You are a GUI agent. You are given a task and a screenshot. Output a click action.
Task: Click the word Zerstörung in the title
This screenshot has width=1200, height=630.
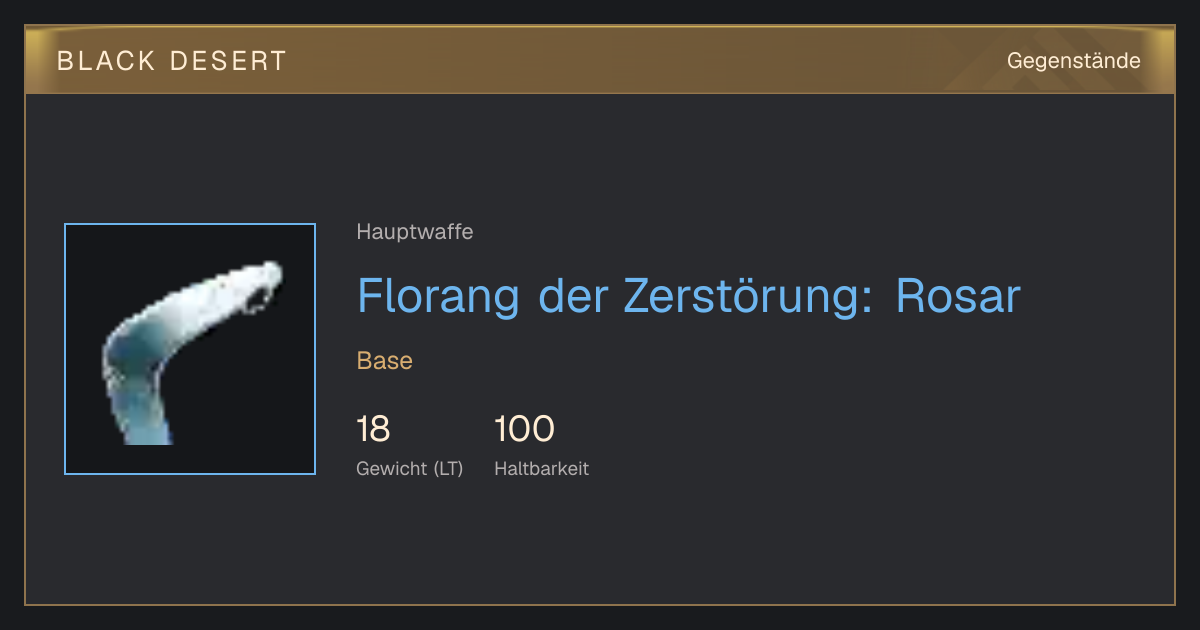(738, 296)
